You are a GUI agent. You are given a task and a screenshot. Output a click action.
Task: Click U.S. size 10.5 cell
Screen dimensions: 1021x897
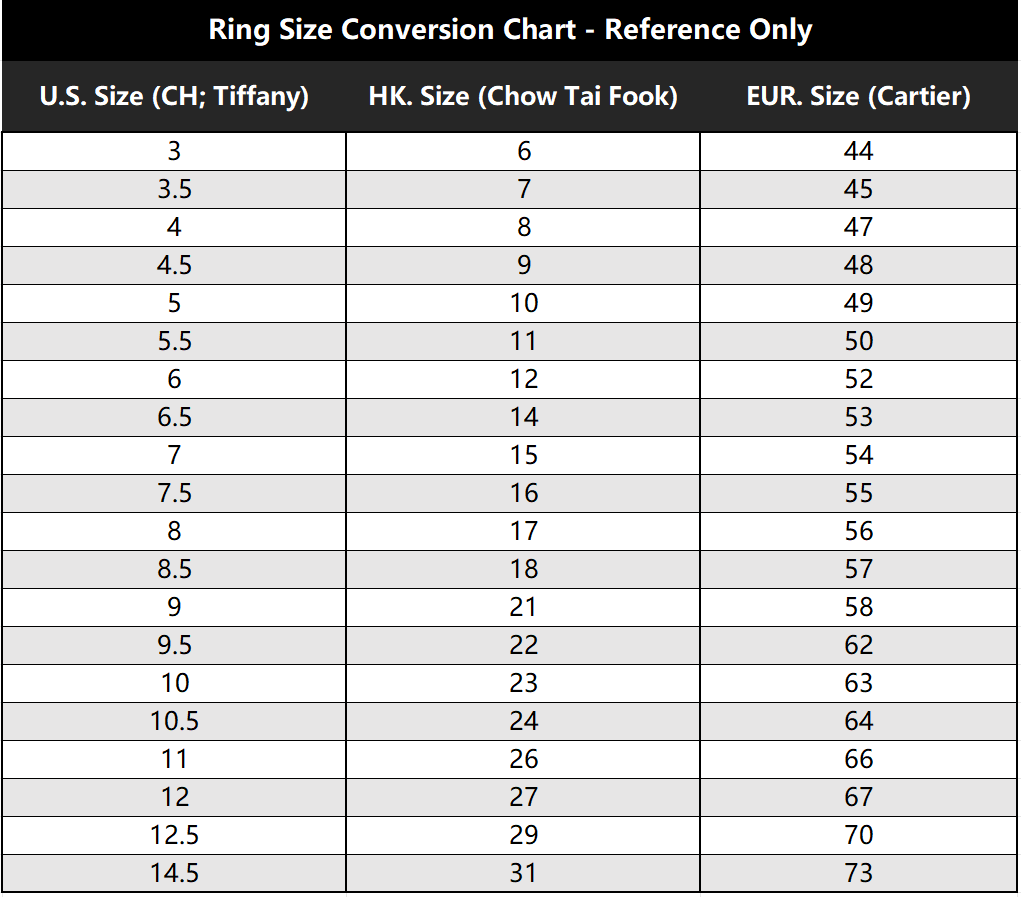click(x=174, y=721)
